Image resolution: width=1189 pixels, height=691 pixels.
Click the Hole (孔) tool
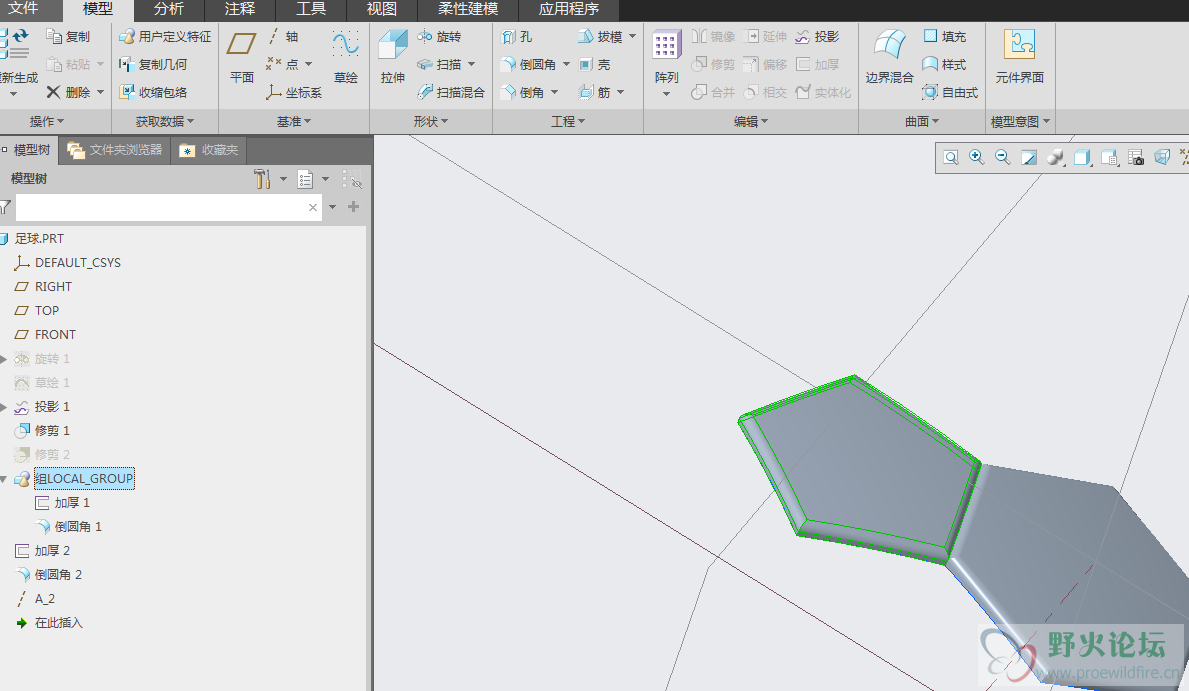click(x=517, y=36)
